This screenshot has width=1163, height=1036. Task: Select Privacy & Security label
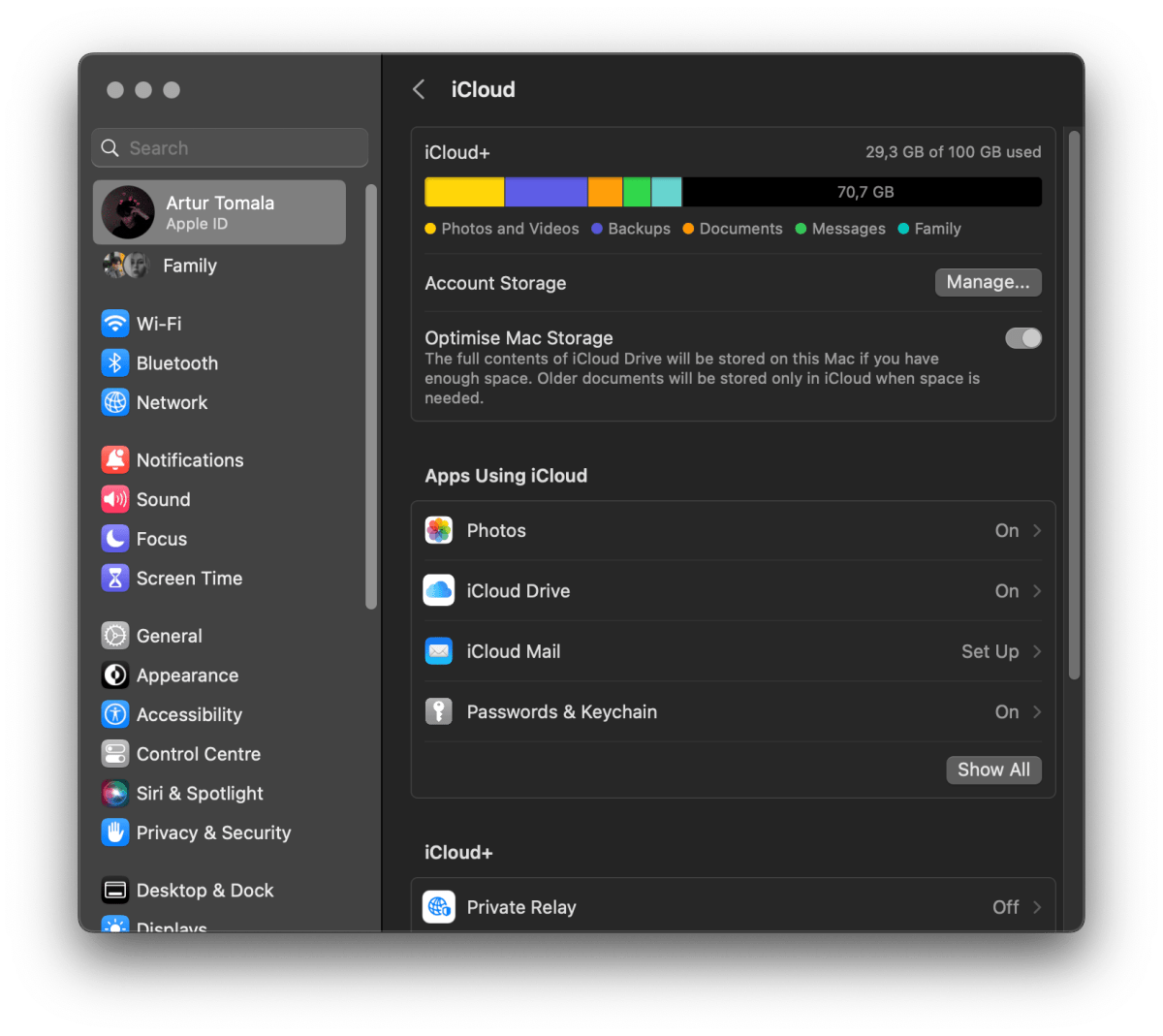tap(213, 833)
